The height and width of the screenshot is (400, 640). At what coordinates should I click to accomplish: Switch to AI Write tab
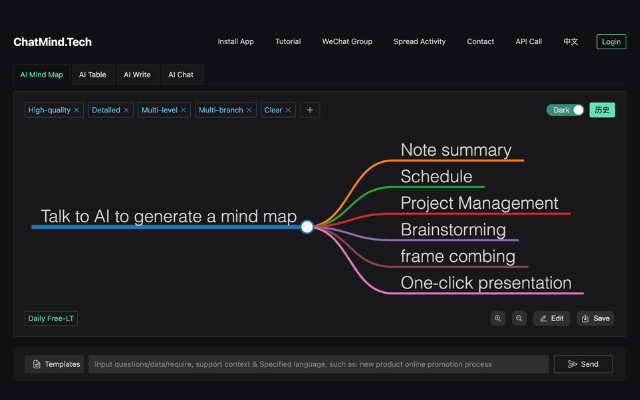point(137,75)
